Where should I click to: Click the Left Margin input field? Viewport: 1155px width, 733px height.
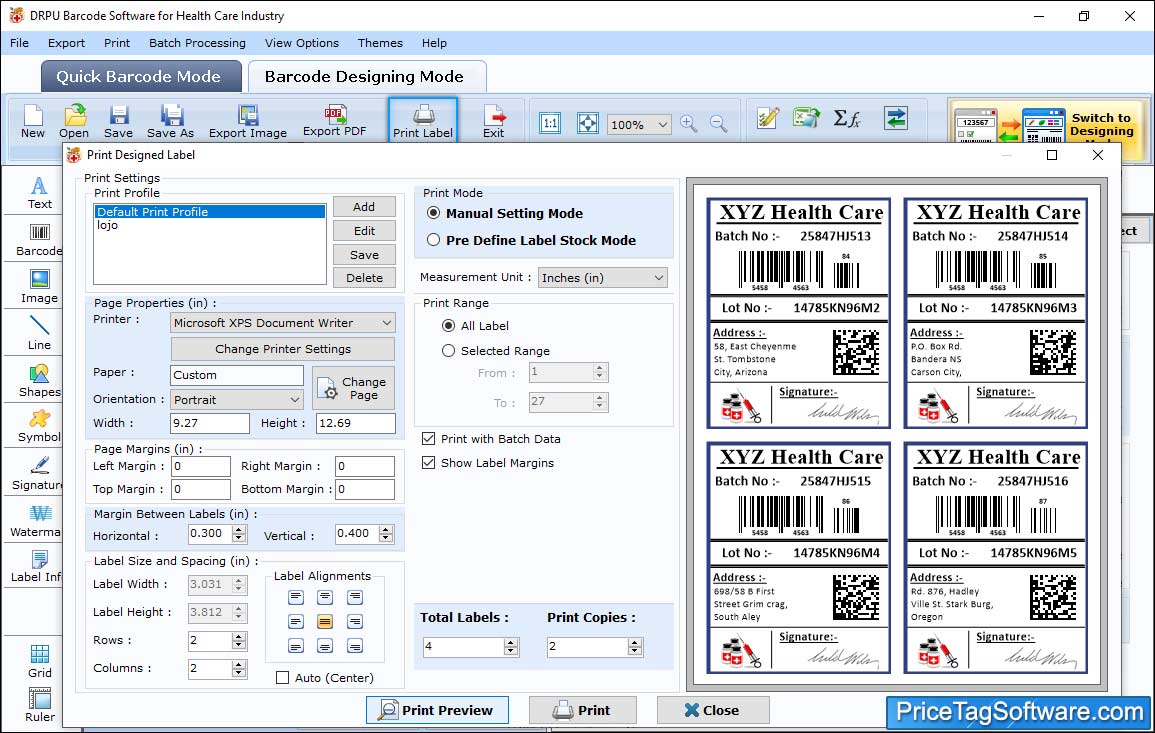click(x=201, y=466)
